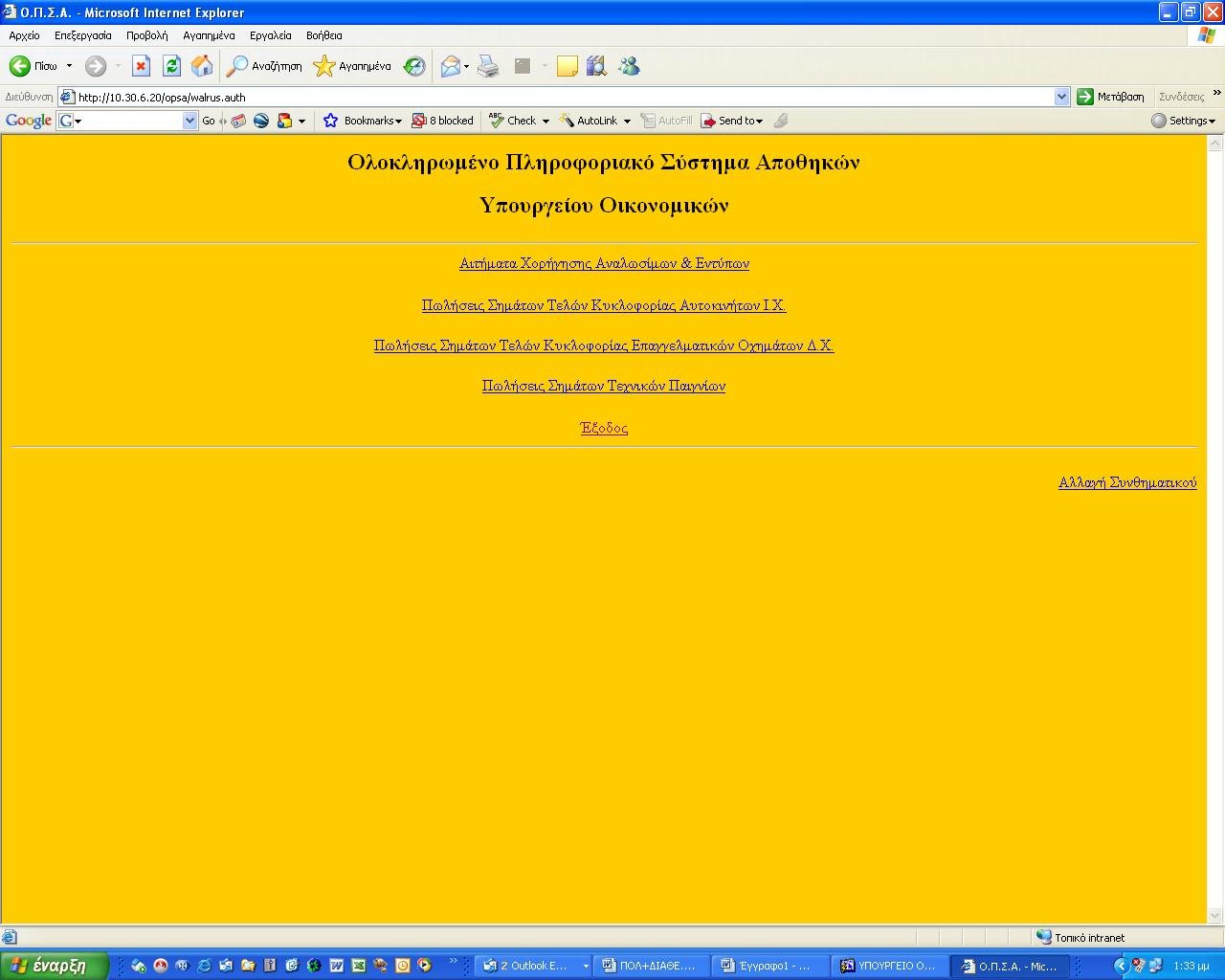Open the Messenger icon in the toolbar
This screenshot has width=1225, height=980.
click(x=629, y=66)
